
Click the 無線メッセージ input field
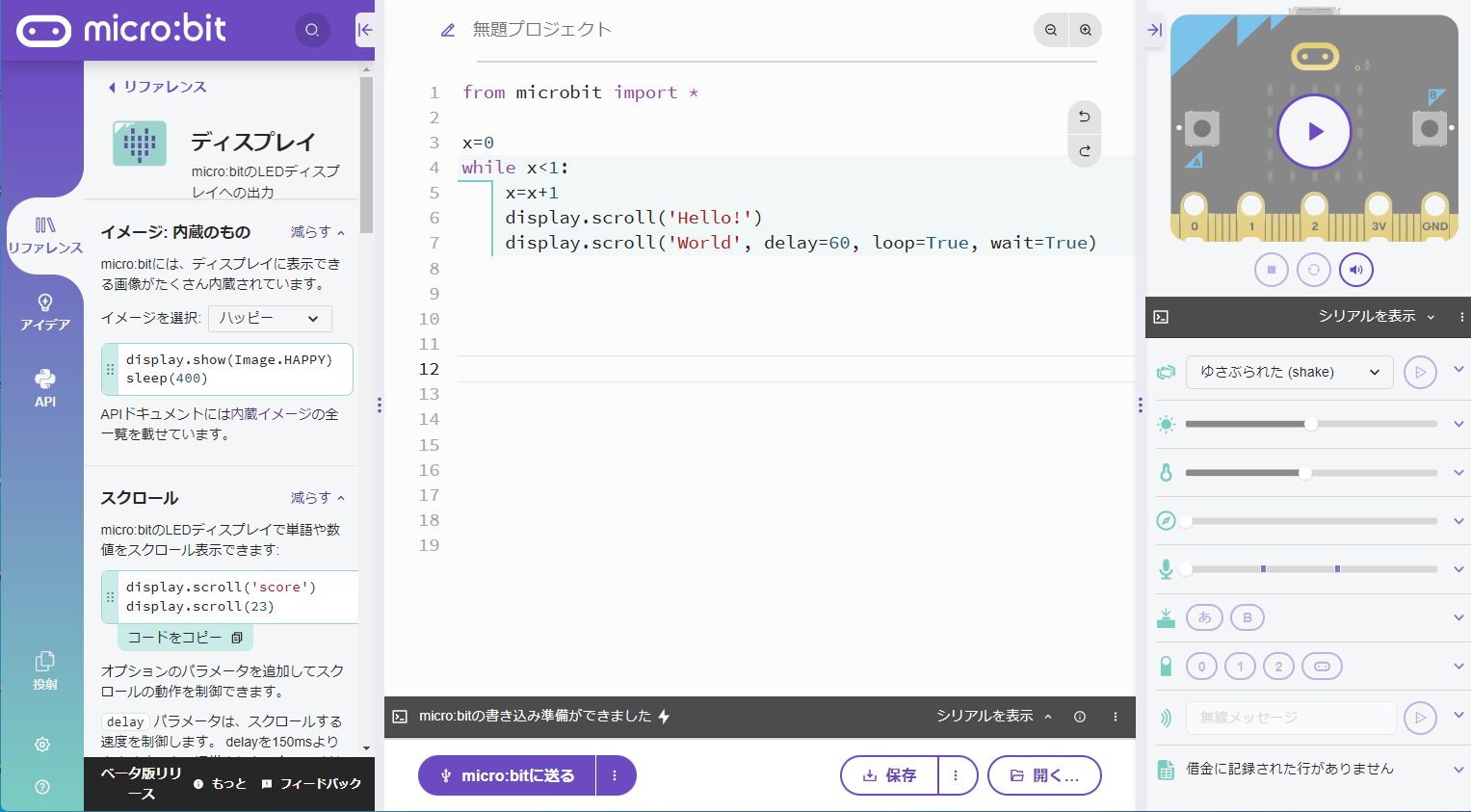click(1291, 718)
